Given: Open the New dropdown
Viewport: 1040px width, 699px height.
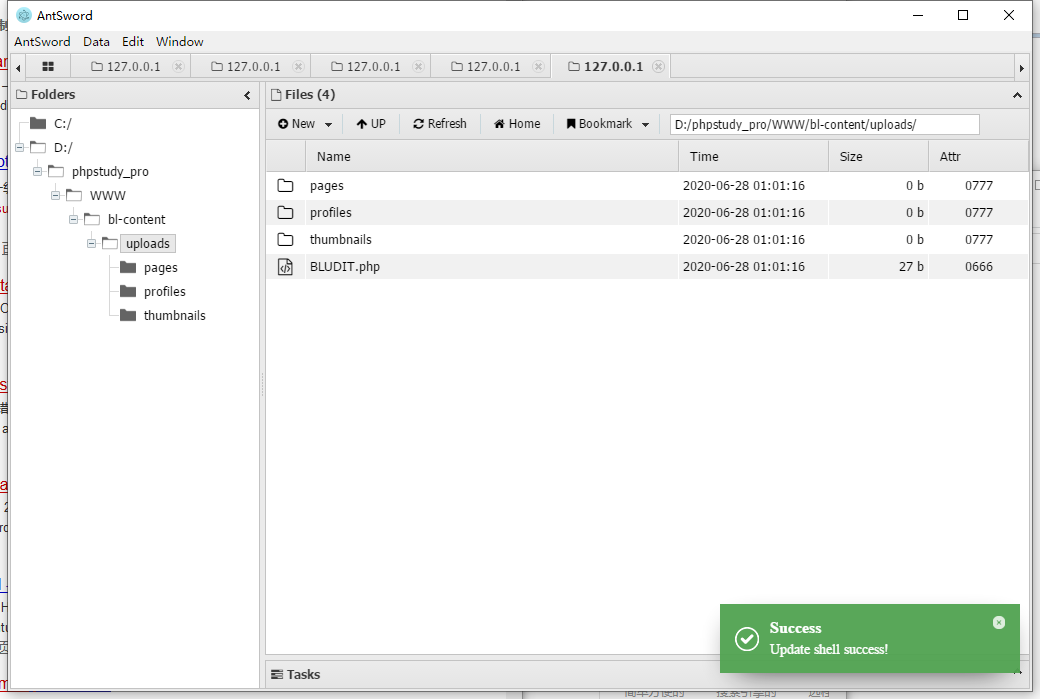Looking at the screenshot, I should coord(304,124).
